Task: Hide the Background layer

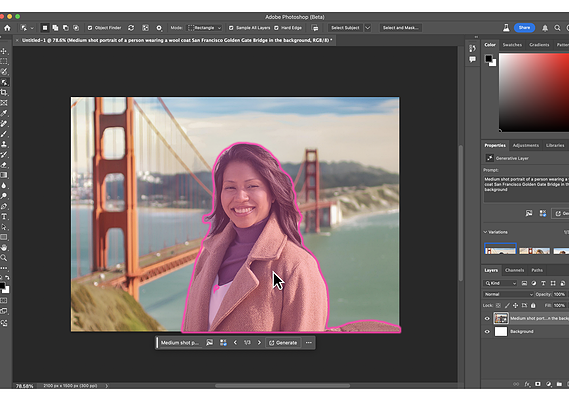Action: (x=487, y=331)
